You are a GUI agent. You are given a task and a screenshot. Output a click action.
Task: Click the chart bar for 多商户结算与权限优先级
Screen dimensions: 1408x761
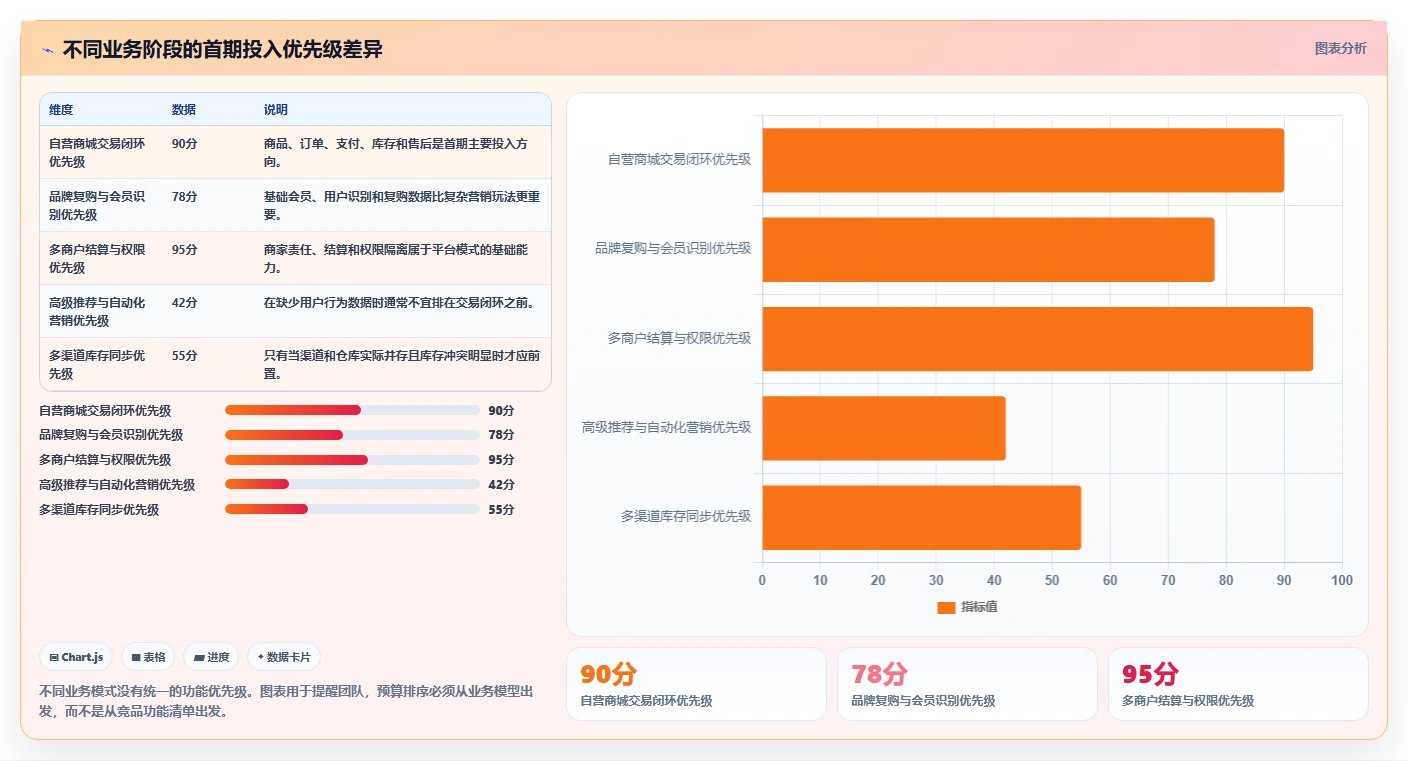click(1038, 339)
